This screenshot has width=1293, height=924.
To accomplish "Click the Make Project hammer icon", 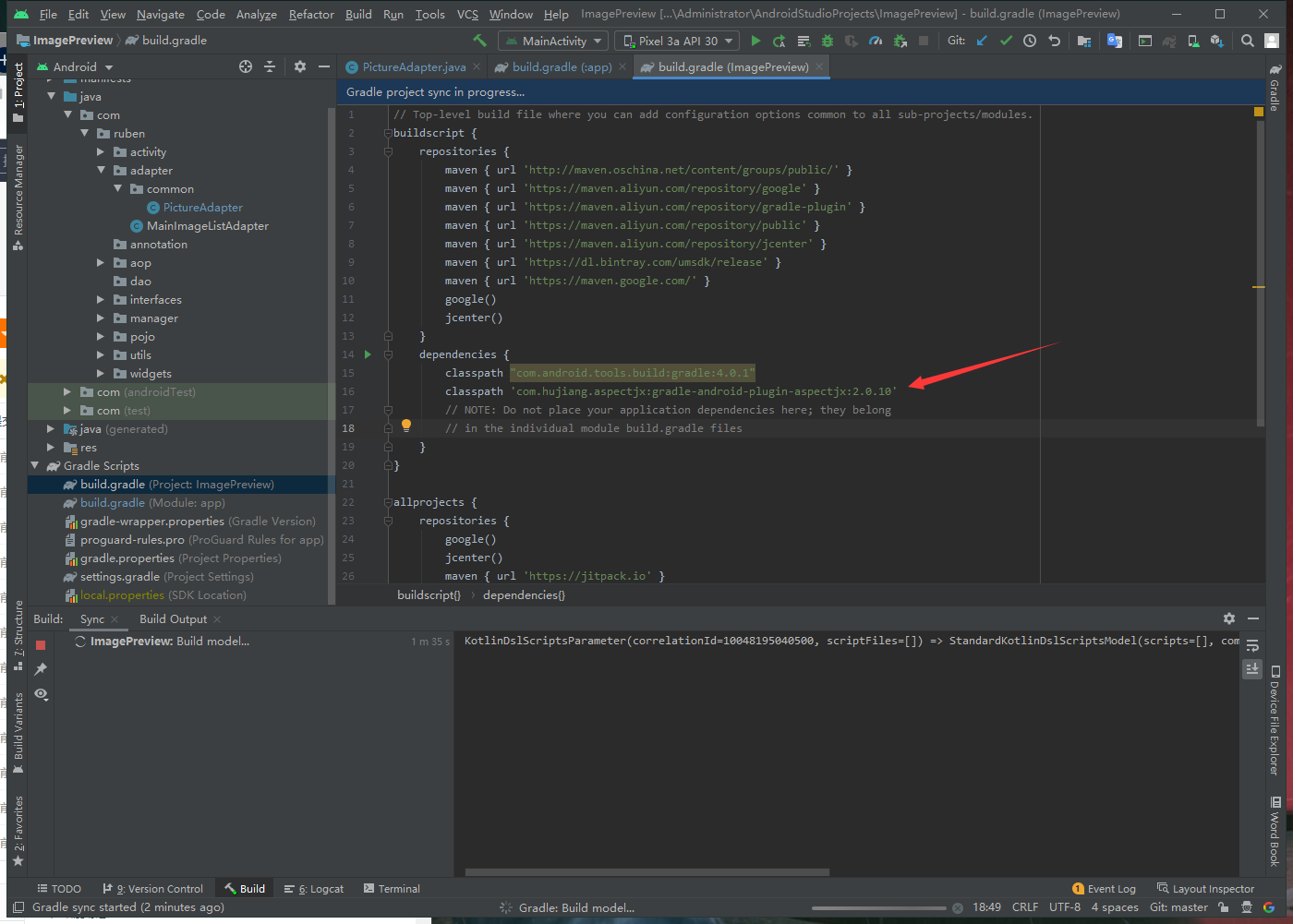I will pos(479,41).
